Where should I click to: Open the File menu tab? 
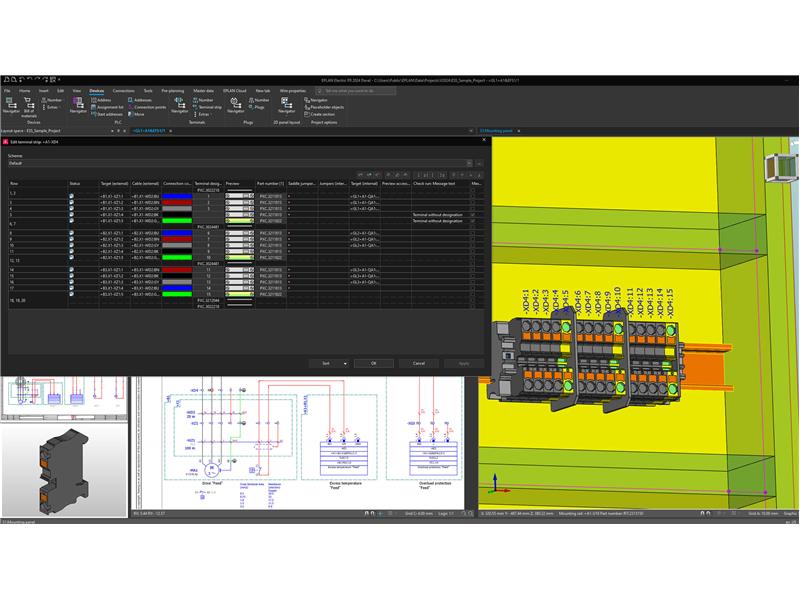point(7,91)
